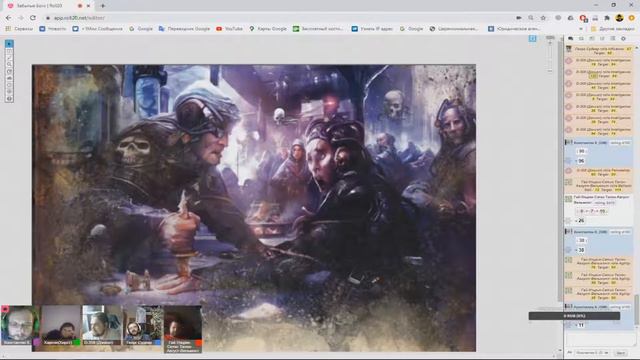The height and width of the screenshot is (360, 640).
Task: Click the roll result 38 in chat
Action: [x=581, y=250]
